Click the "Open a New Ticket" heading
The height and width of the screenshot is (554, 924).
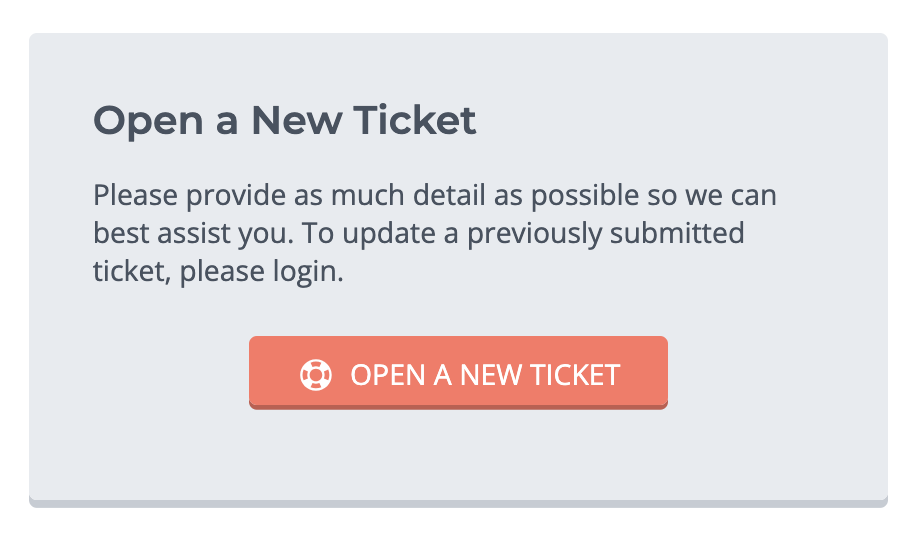click(284, 121)
